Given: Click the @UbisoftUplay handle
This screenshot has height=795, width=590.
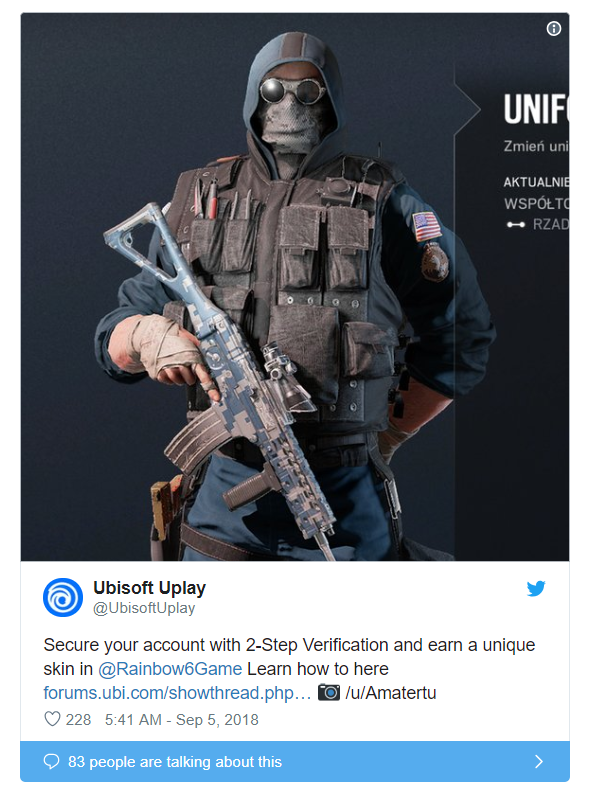Looking at the screenshot, I should click(144, 607).
